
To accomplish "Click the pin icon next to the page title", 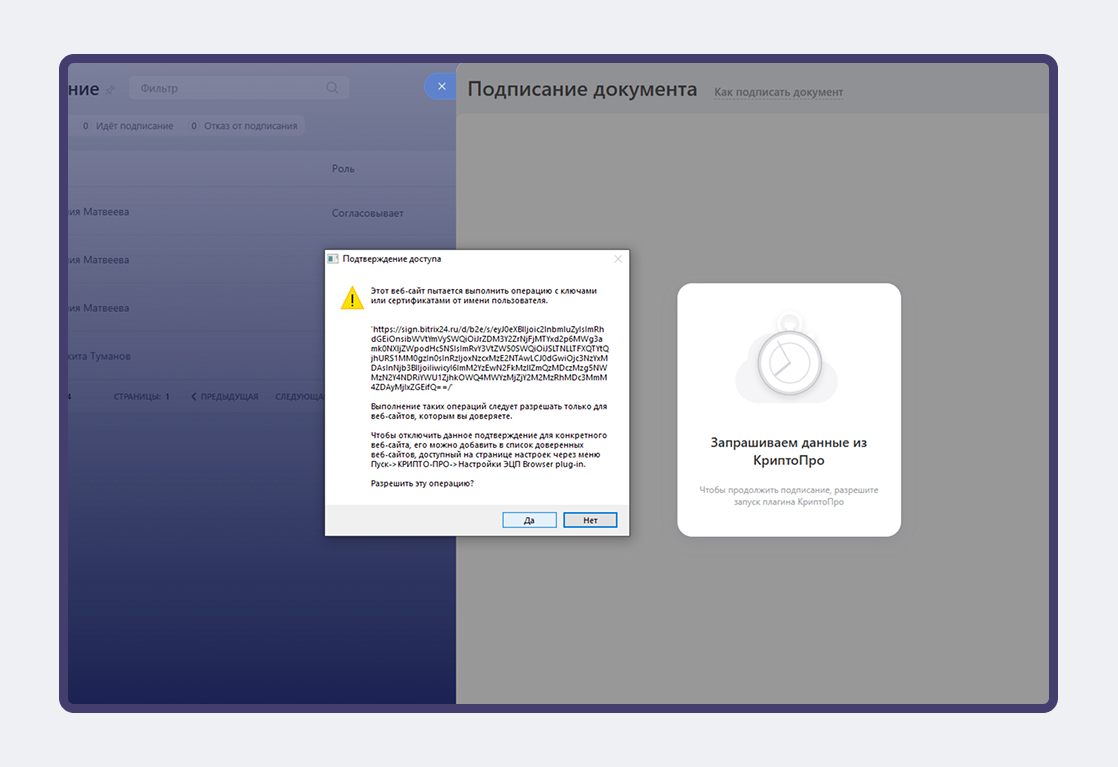I will pyautogui.click(x=110, y=90).
